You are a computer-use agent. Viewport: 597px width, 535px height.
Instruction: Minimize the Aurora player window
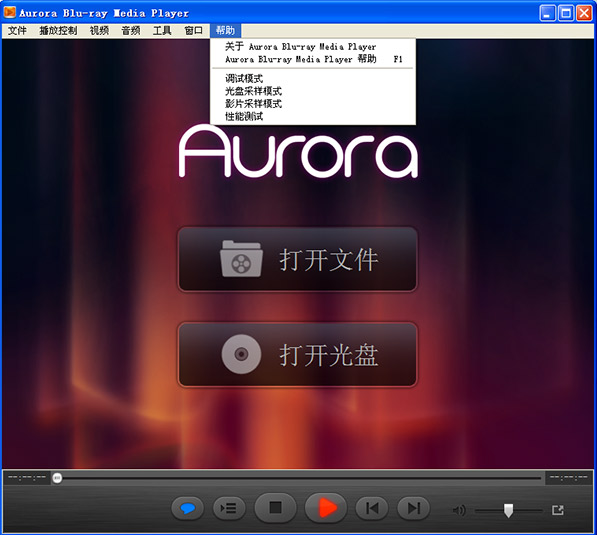[548, 13]
